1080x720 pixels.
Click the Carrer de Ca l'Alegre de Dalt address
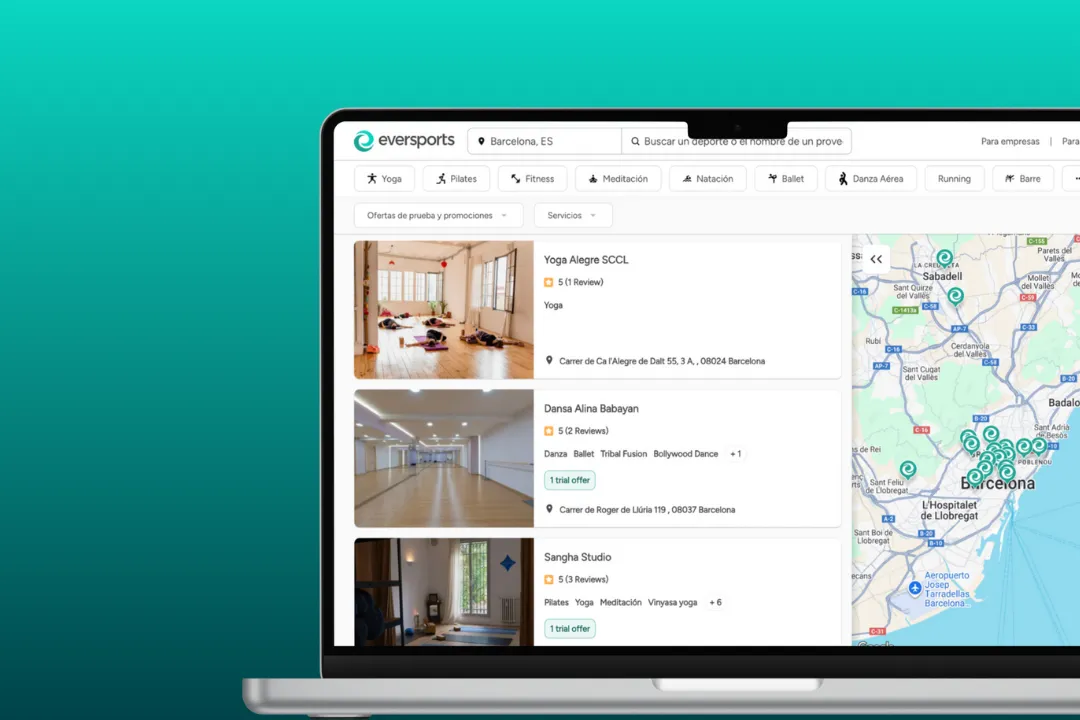tap(662, 361)
